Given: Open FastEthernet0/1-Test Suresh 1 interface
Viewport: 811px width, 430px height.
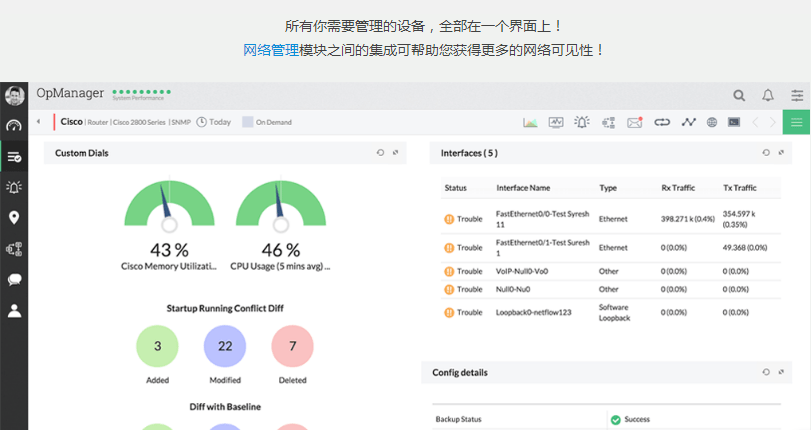Looking at the screenshot, I should click(x=543, y=248).
